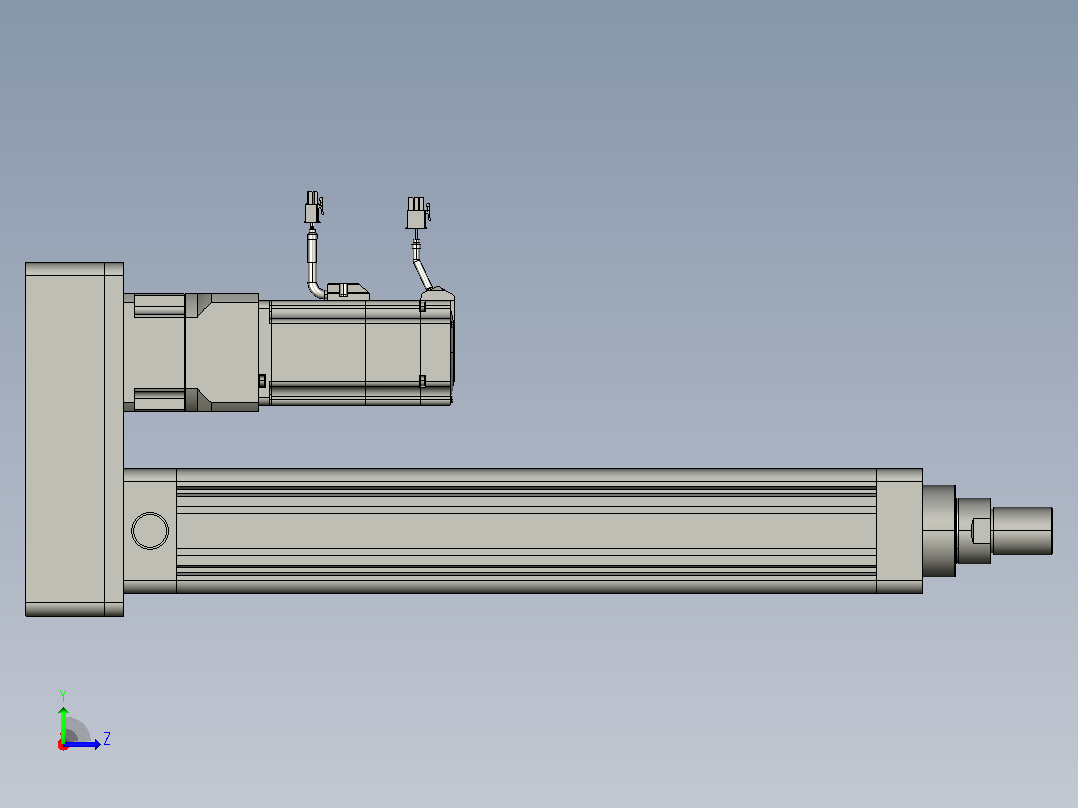1078x808 pixels.
Task: Select the tall belt housing plate
Action: (x=74, y=439)
